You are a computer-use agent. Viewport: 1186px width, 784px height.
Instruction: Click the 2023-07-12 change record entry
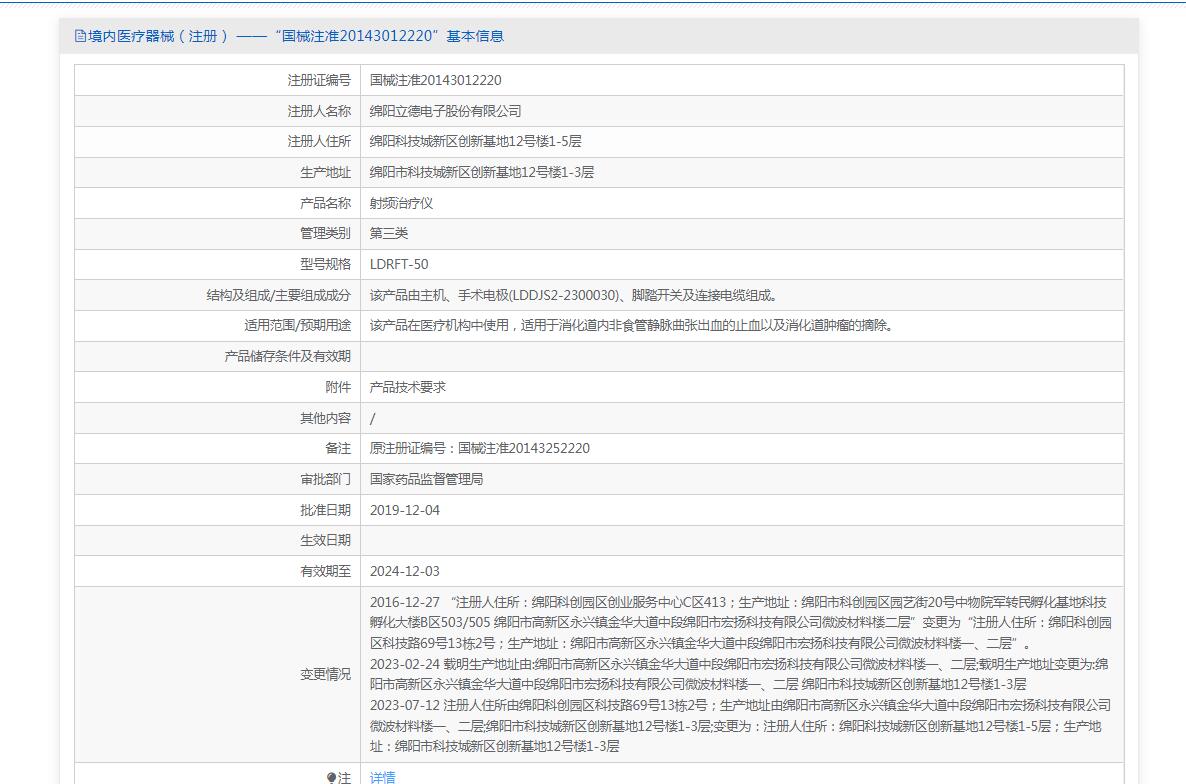[740, 726]
